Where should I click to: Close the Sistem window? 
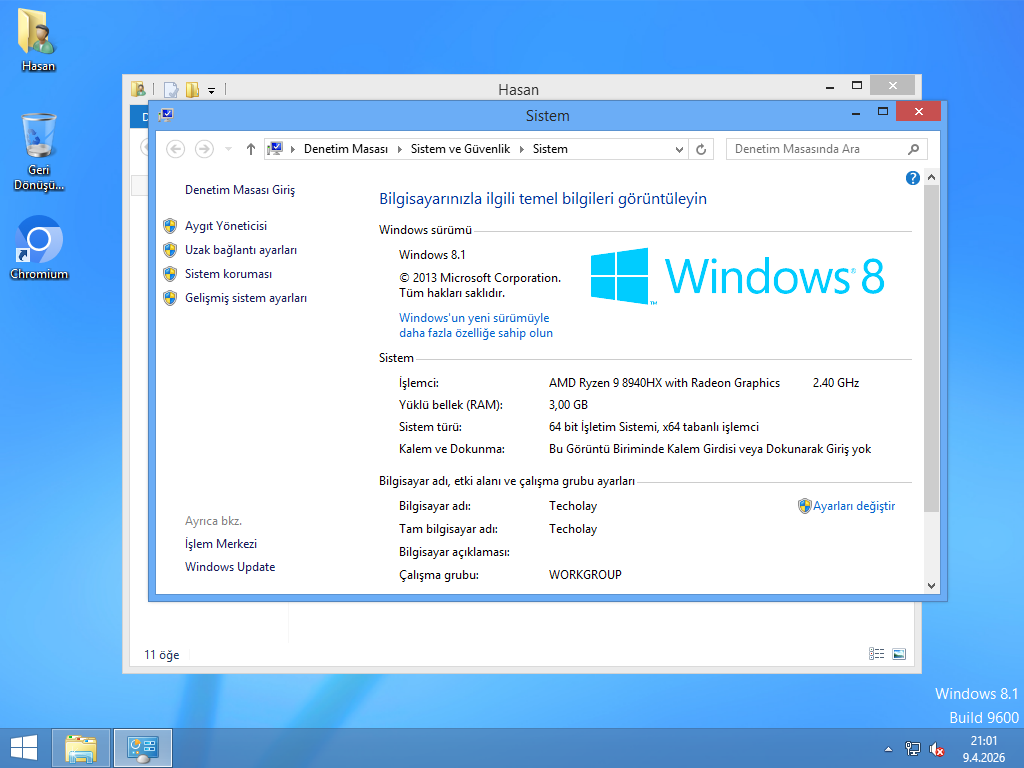coord(919,112)
